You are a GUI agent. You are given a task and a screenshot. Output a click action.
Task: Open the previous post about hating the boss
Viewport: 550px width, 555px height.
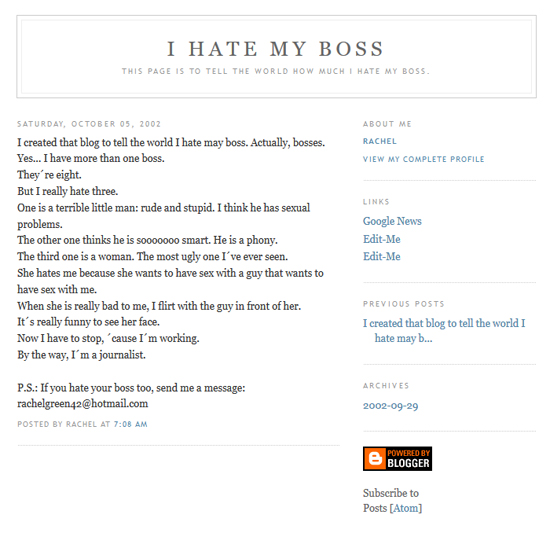444,331
